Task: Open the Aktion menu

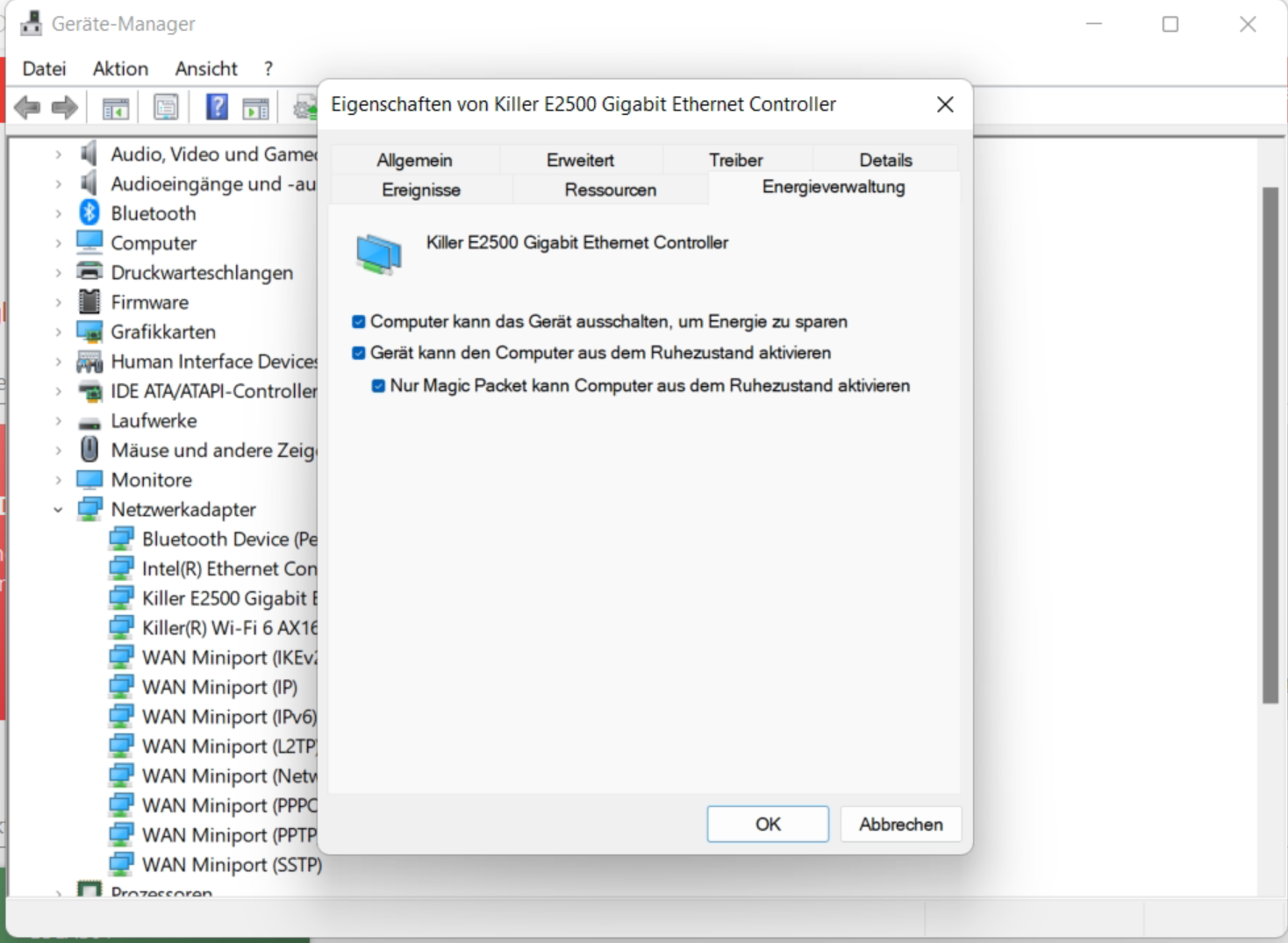Action: [120, 68]
